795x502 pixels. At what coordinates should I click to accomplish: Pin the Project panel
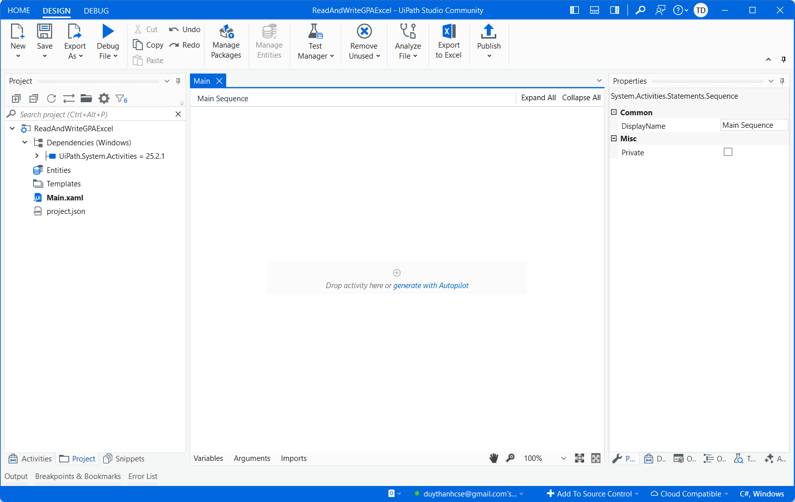178,81
